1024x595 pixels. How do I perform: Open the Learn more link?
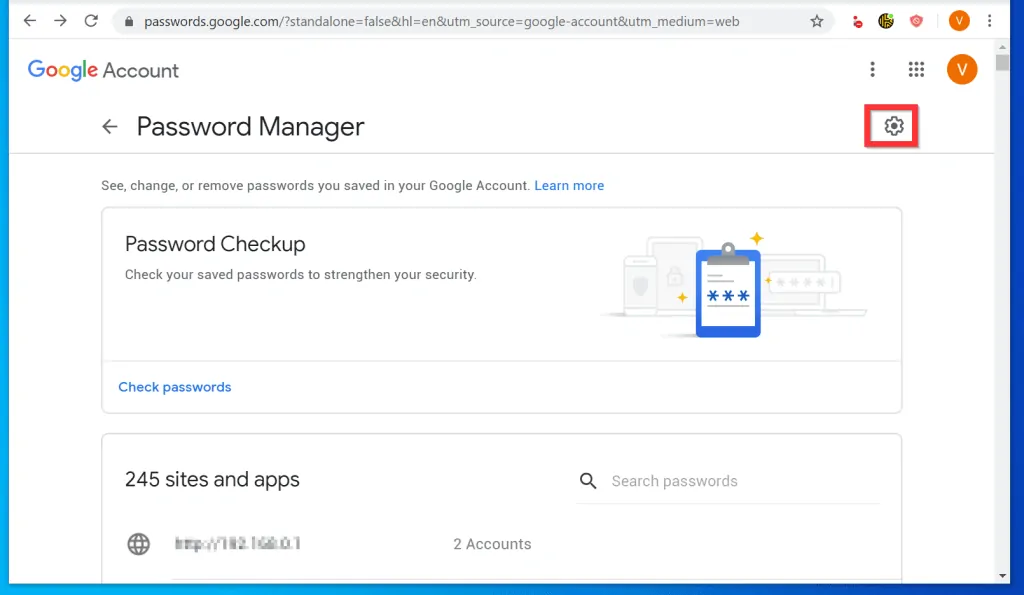pyautogui.click(x=569, y=185)
